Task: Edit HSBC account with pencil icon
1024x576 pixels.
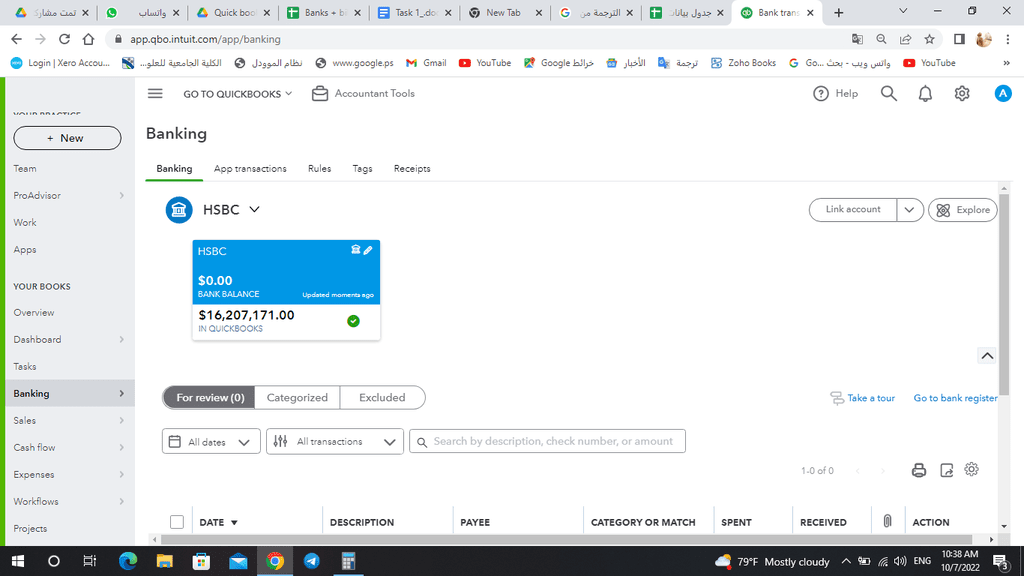Action: click(368, 250)
